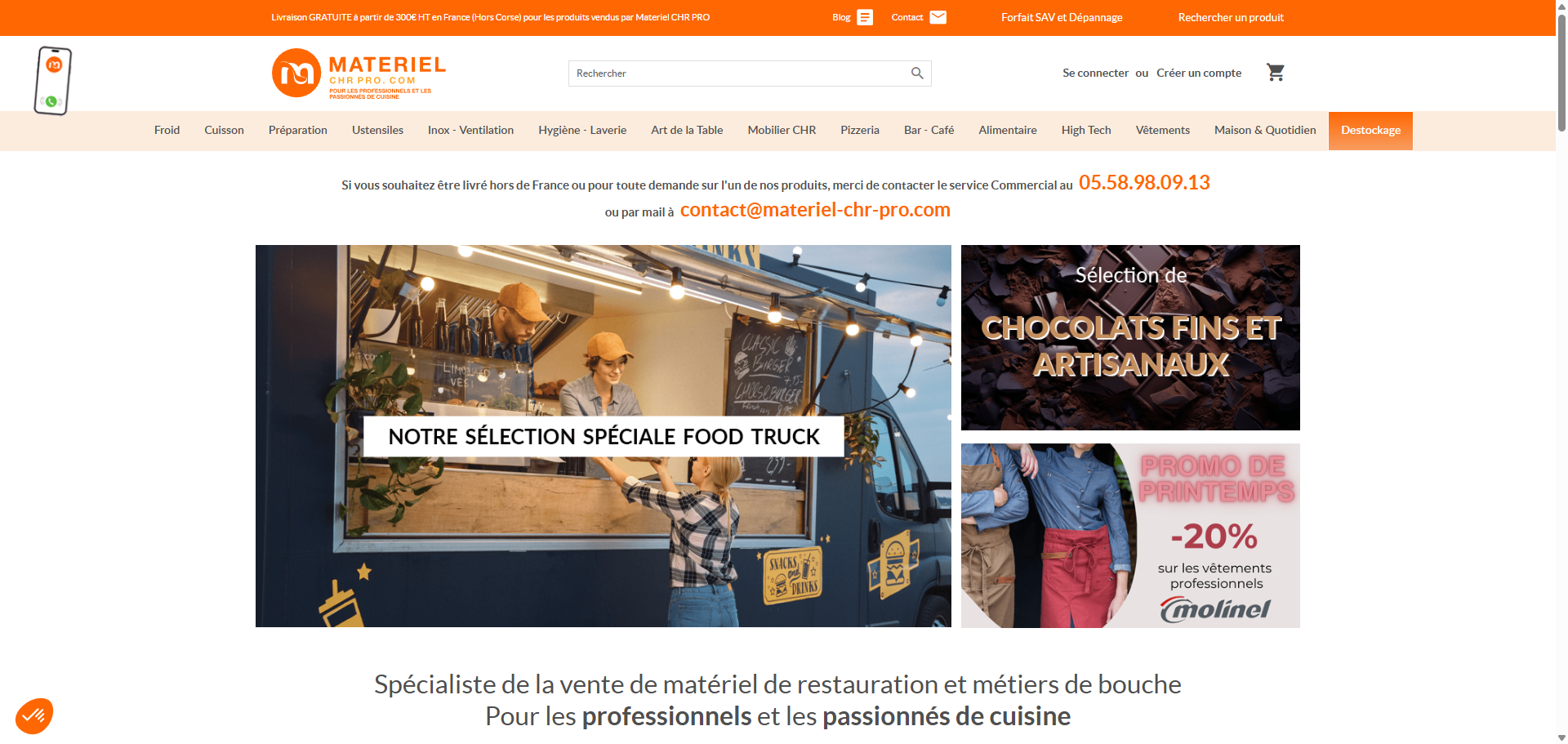Click the Materiel CHR Pro logo
Screen dimensions: 1568x744
coord(359,74)
